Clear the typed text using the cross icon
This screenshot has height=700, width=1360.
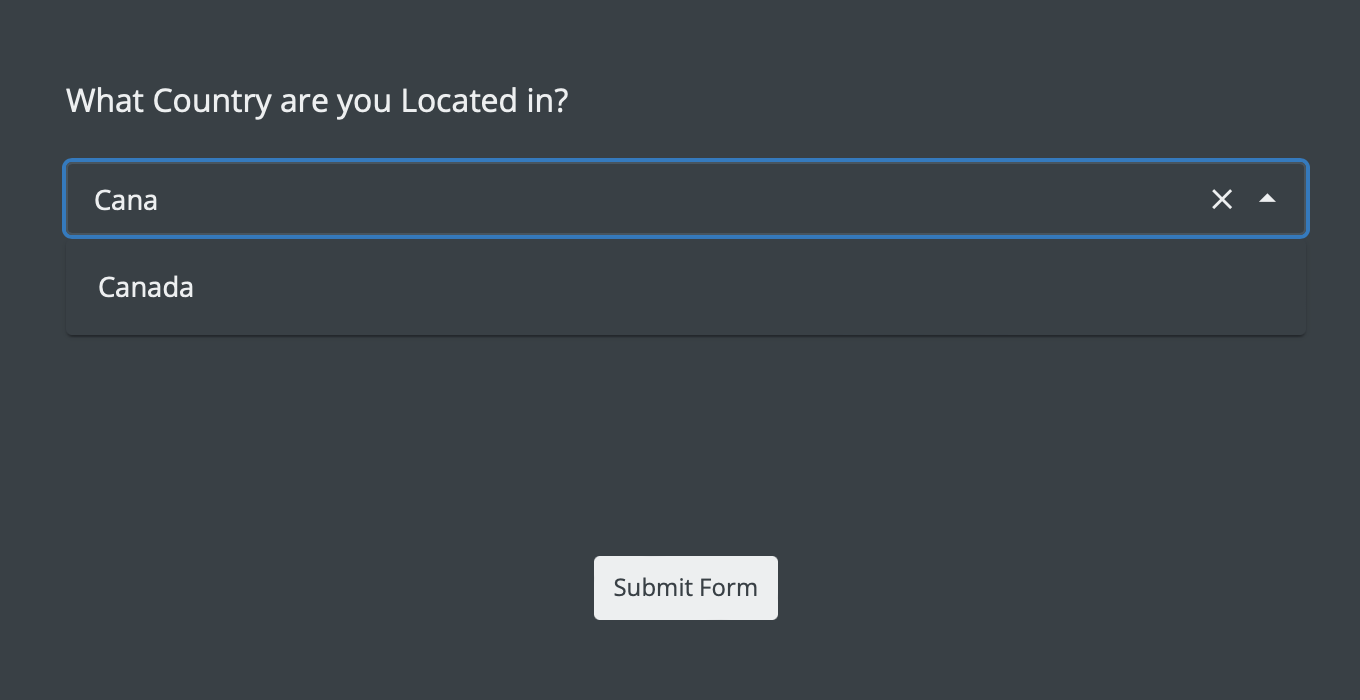click(x=1221, y=199)
